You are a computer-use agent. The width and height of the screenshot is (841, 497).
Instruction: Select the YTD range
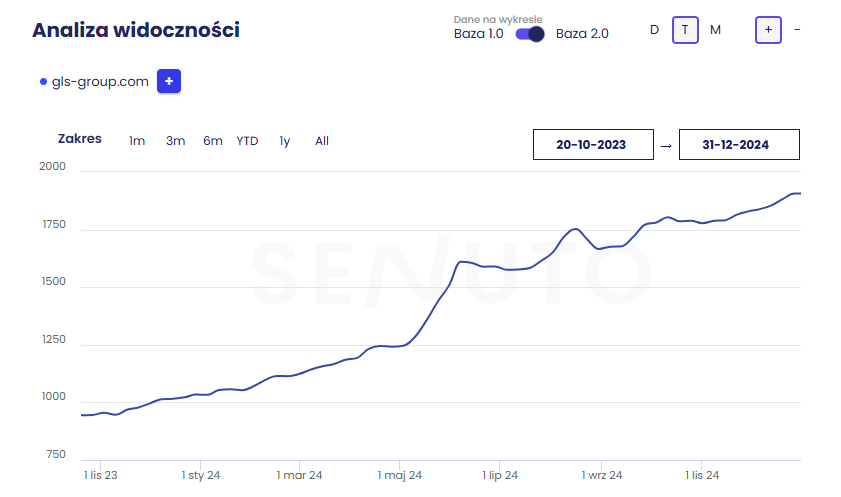(x=247, y=141)
